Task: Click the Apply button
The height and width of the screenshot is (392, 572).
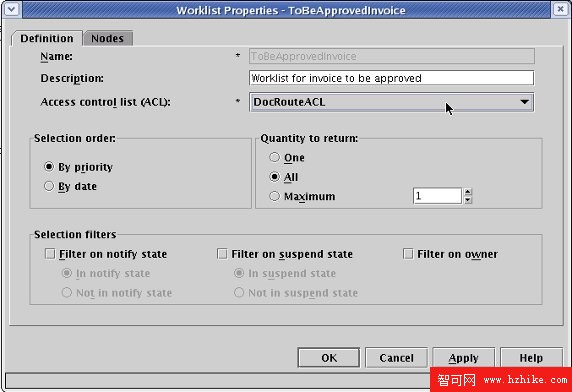Action: click(464, 358)
